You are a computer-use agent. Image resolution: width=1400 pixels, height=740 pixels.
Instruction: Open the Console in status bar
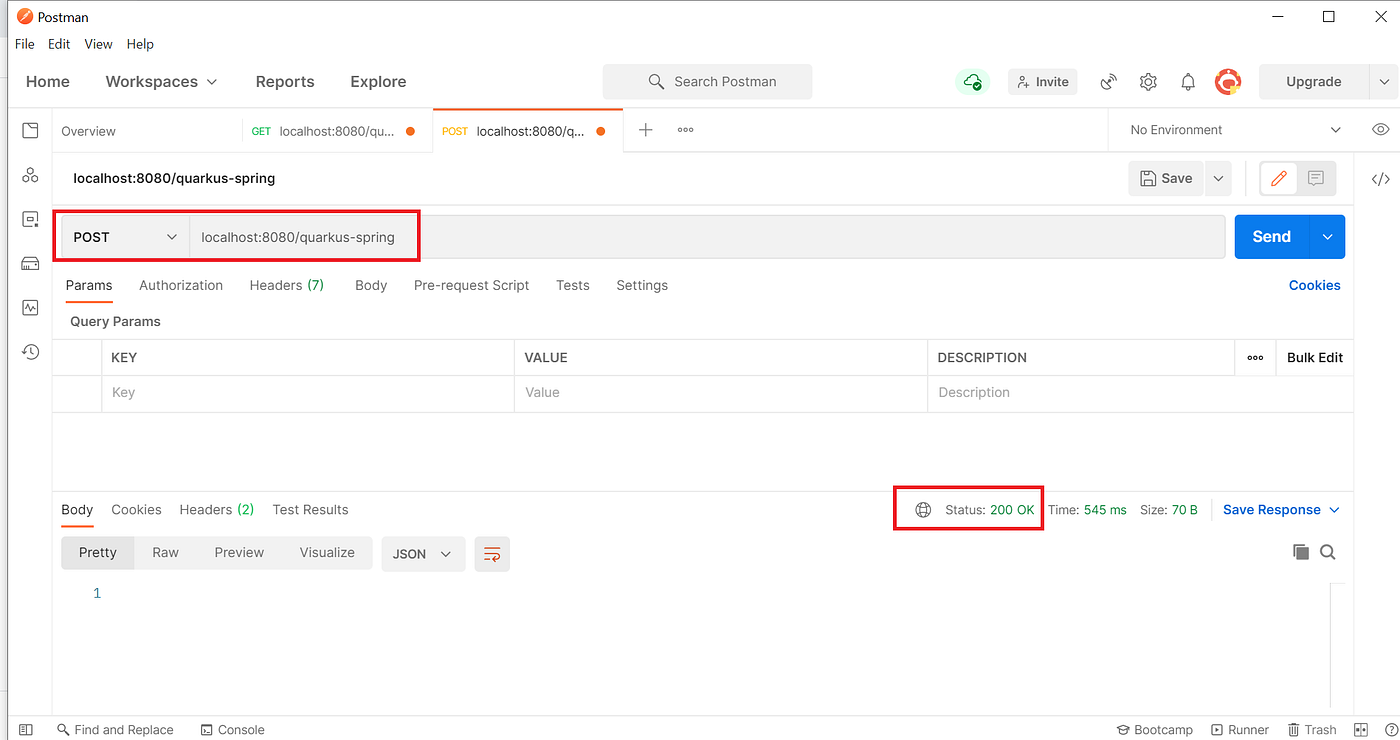click(x=233, y=730)
